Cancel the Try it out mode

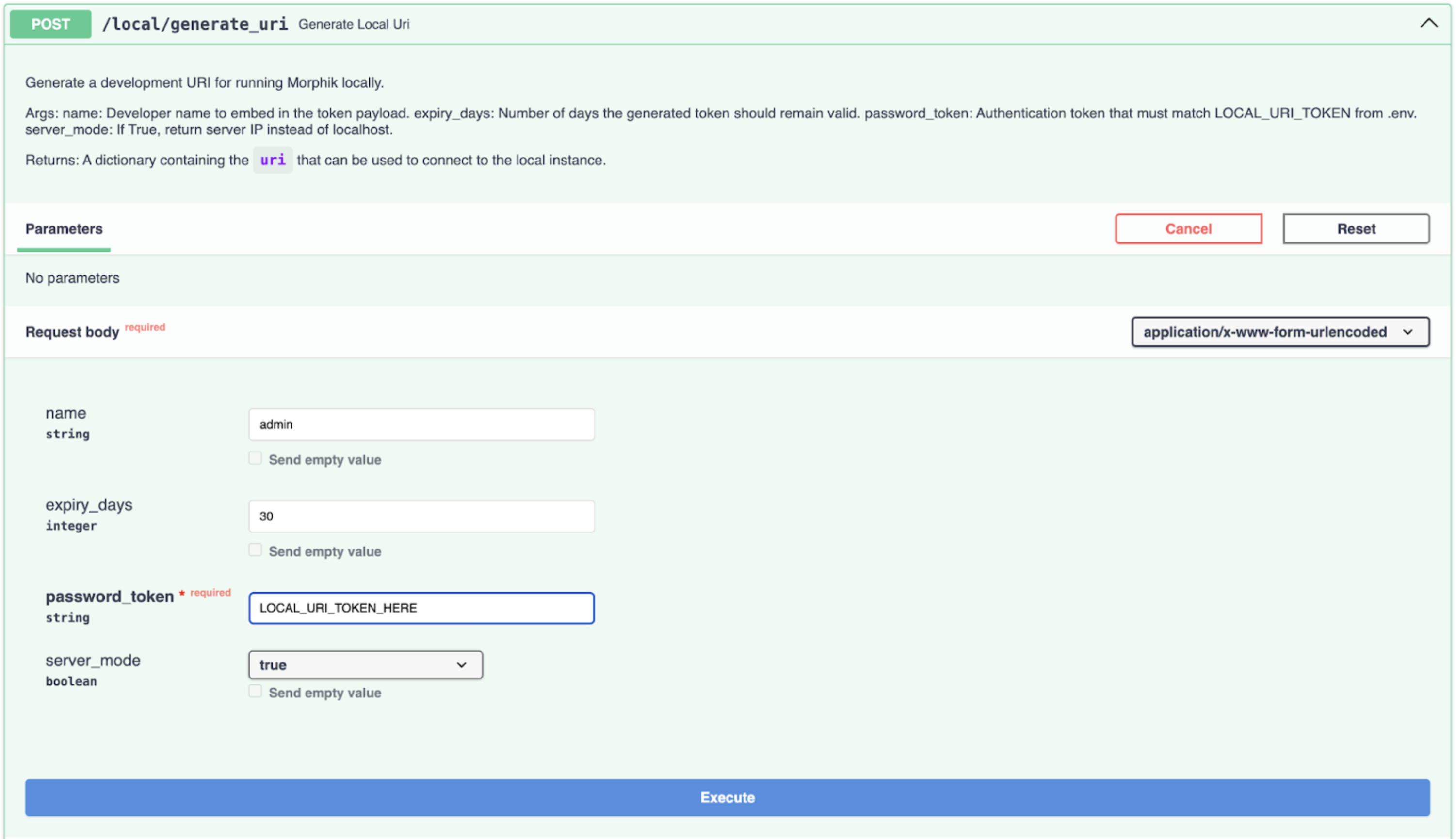(1188, 229)
